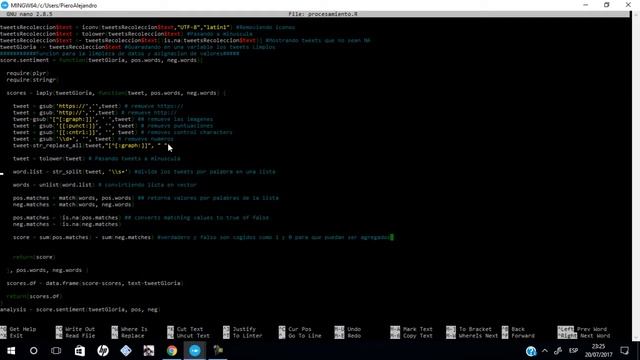Place cursor on 'words - unlist(word.list)' line

[104, 184]
